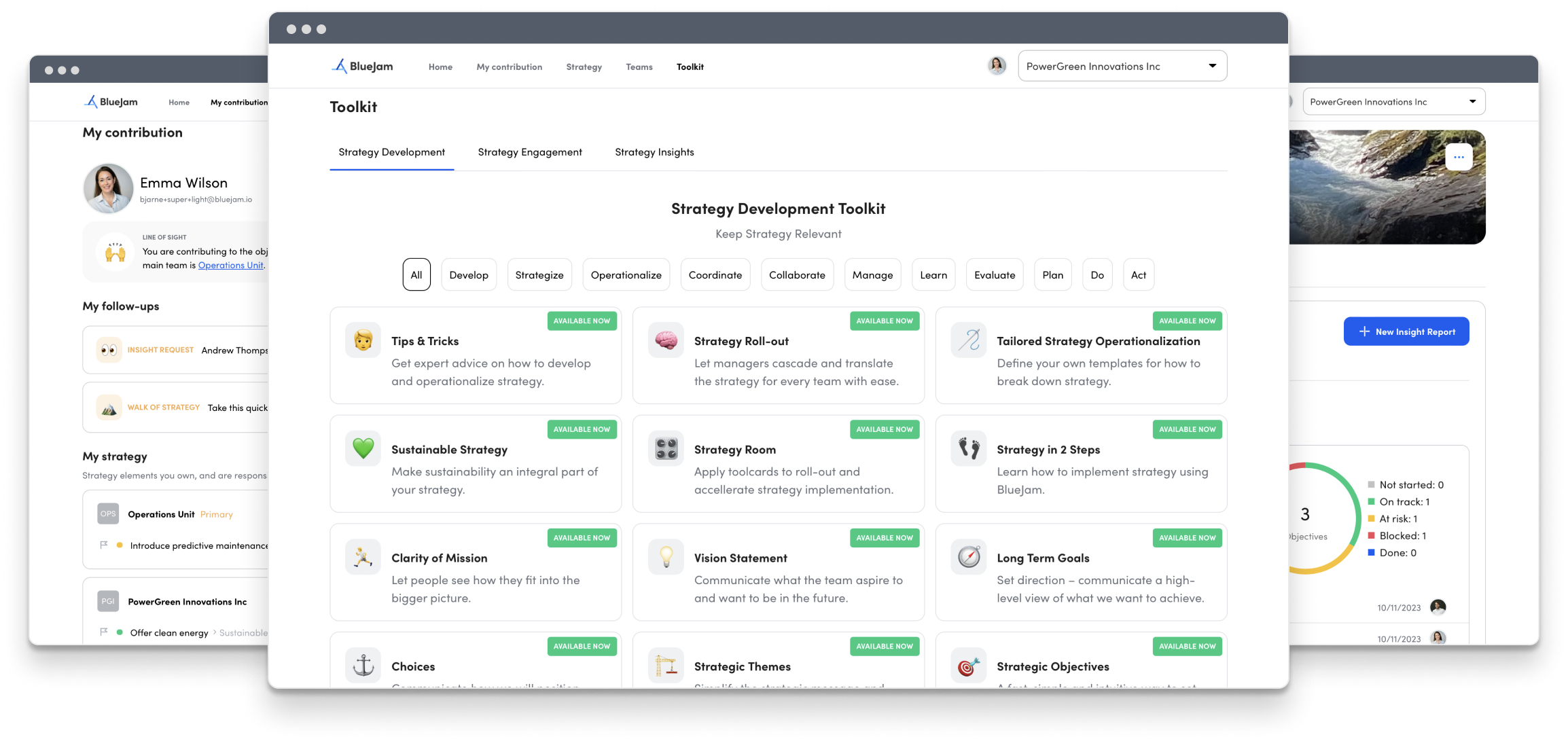Switch to the Strategy Engagement tab
The height and width of the screenshot is (739, 1568).
pos(530,152)
